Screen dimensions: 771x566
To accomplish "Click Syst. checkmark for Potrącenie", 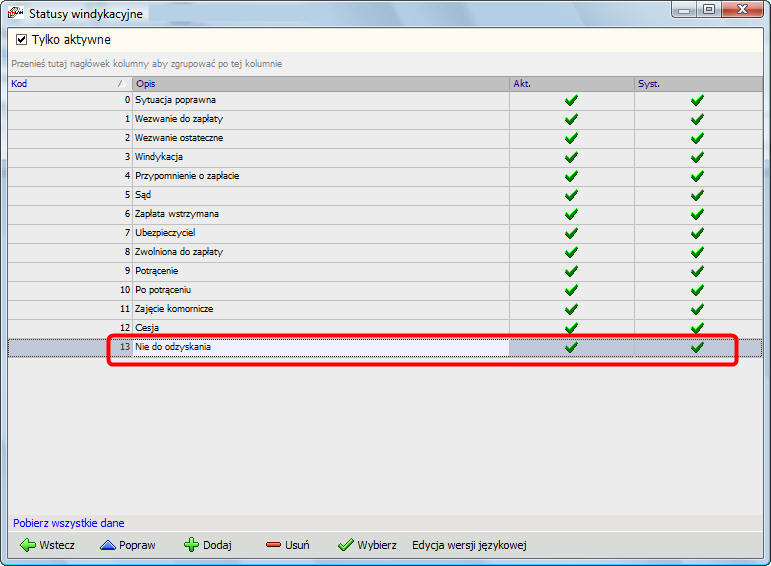I will tap(697, 271).
